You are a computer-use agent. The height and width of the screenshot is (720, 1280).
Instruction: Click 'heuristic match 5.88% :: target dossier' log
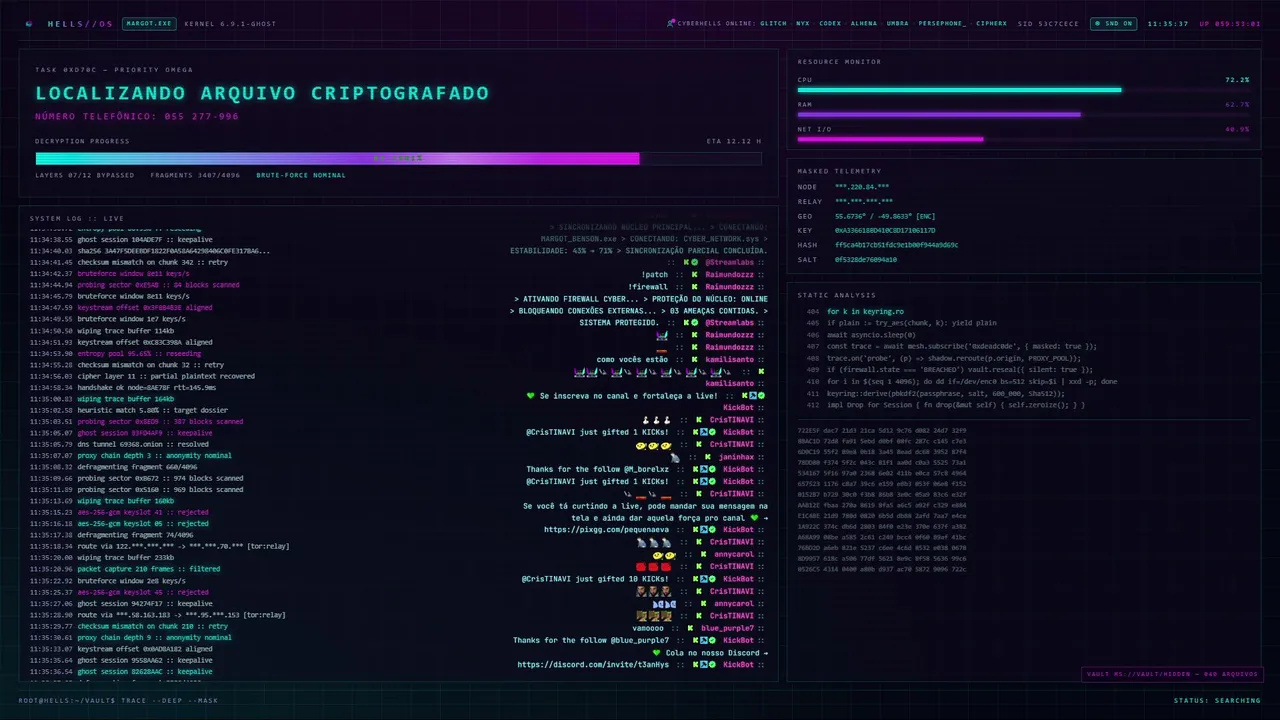153,410
